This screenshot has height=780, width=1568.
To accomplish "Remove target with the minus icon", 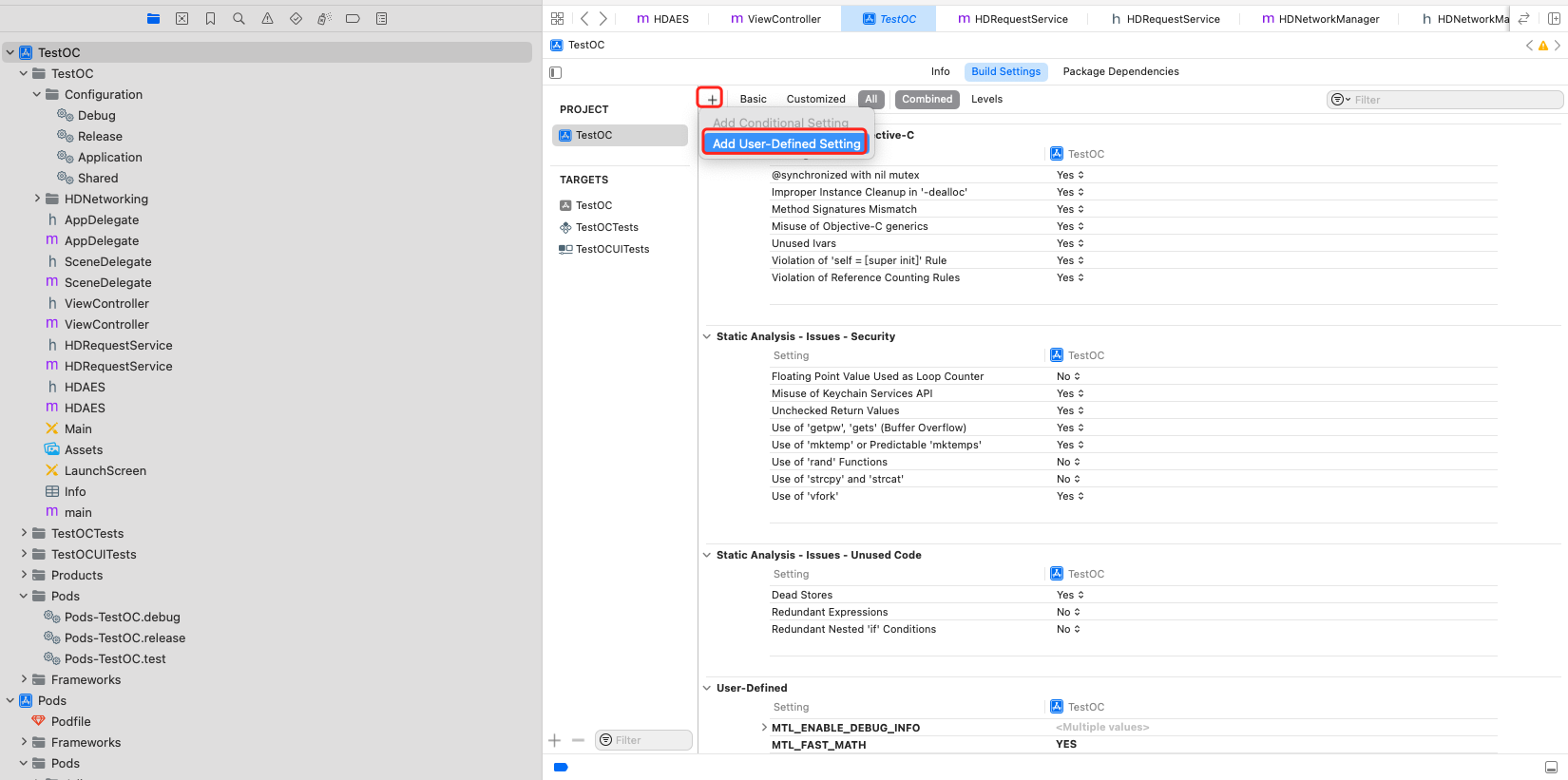I will pos(578,740).
